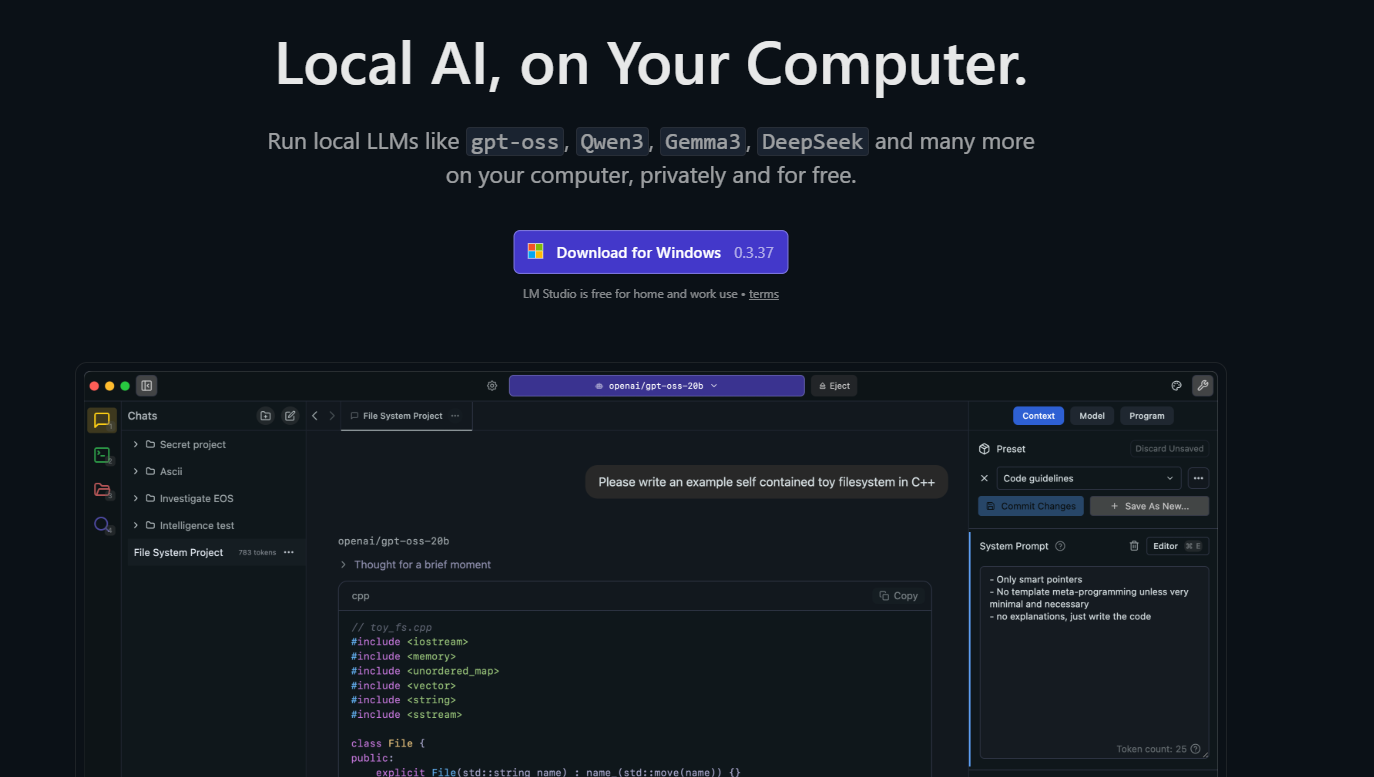1374x777 pixels.
Task: Toggle the wrench settings panel icon
Action: coord(1202,385)
